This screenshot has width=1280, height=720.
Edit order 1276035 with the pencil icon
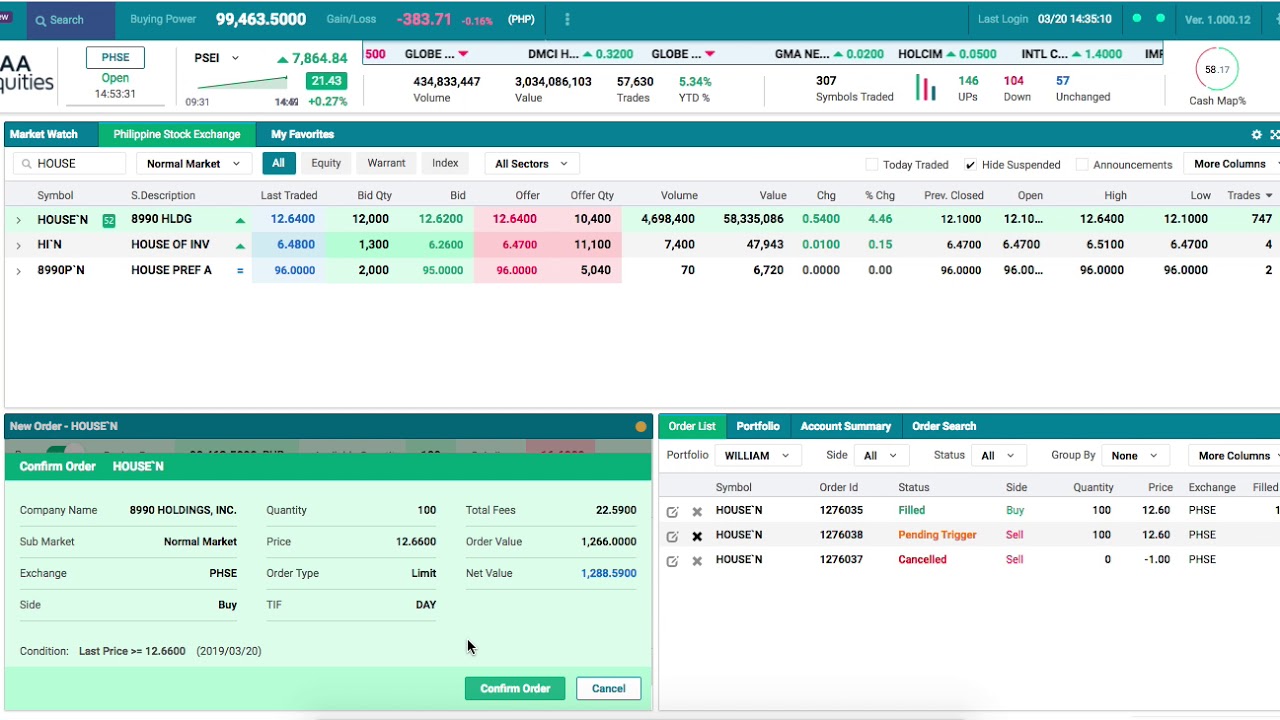pos(672,511)
